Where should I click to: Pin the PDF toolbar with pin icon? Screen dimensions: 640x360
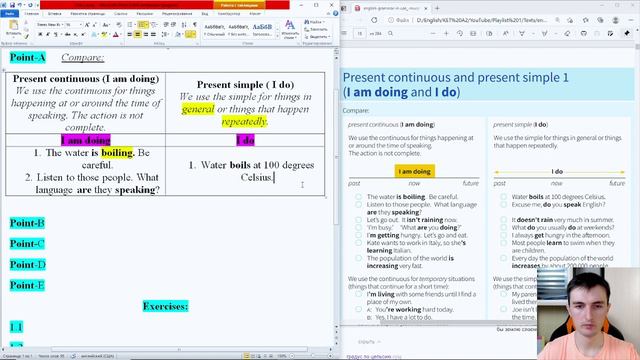coord(627,33)
